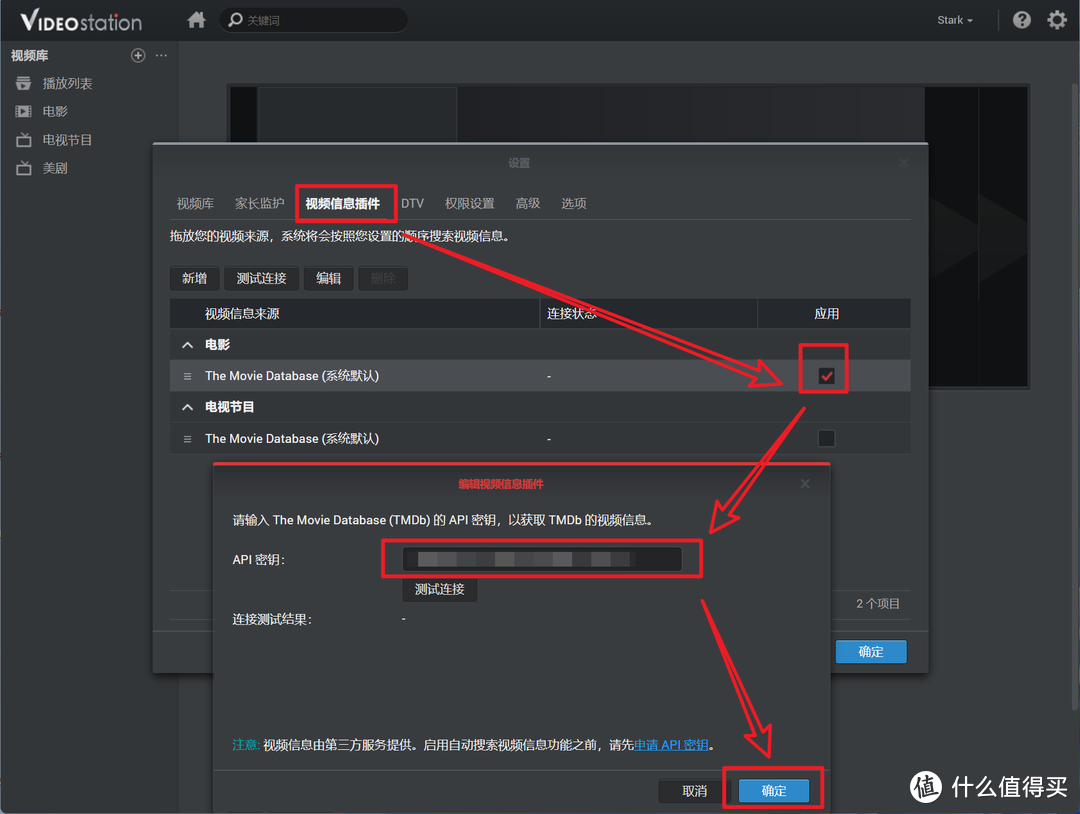This screenshot has height=814, width=1080.
Task: Select 视频信息插件 tab
Action: point(342,203)
